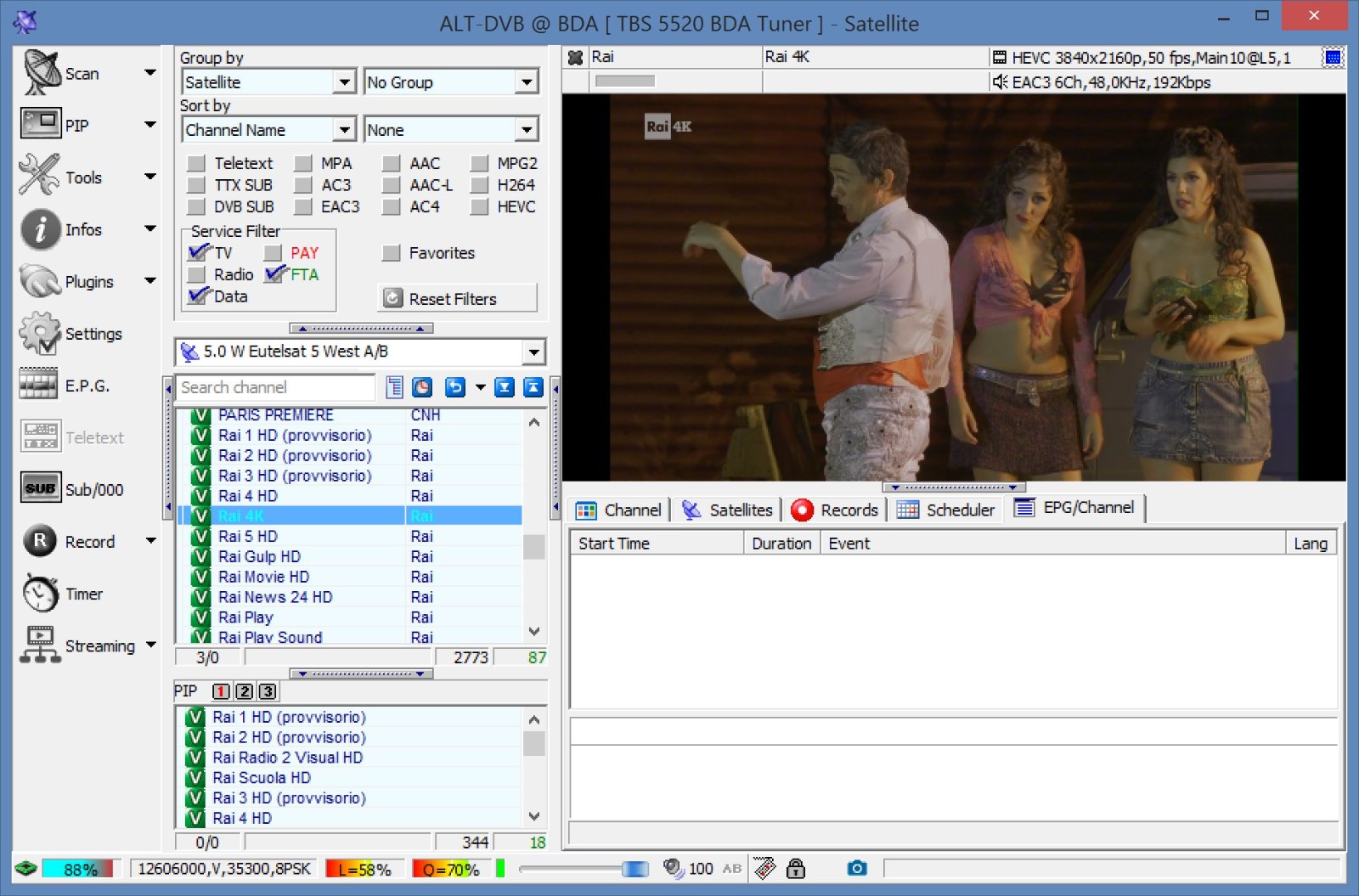Switch to the Scheduler tab
The height and width of the screenshot is (896, 1359).
pos(945,510)
